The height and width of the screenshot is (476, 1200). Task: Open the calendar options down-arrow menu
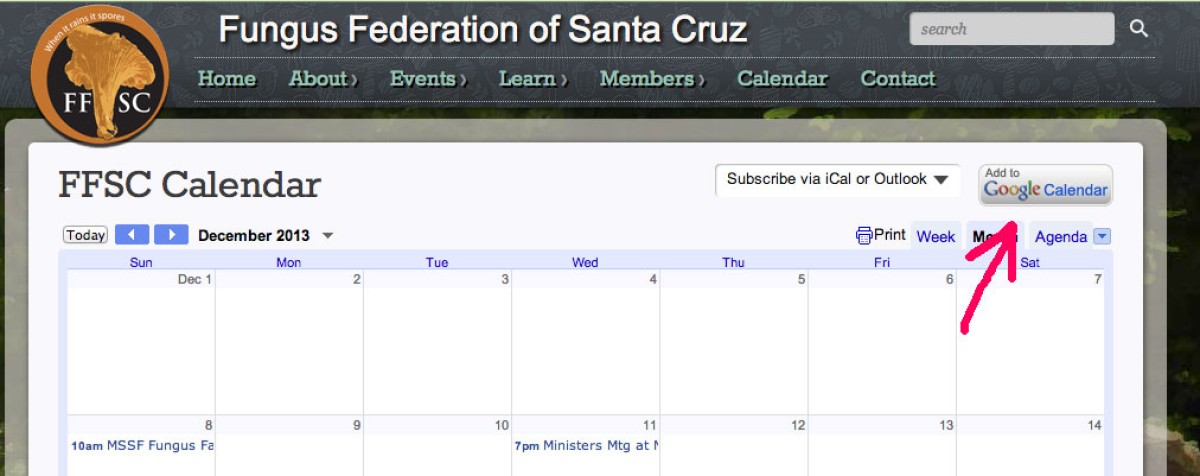pyautogui.click(x=1102, y=237)
